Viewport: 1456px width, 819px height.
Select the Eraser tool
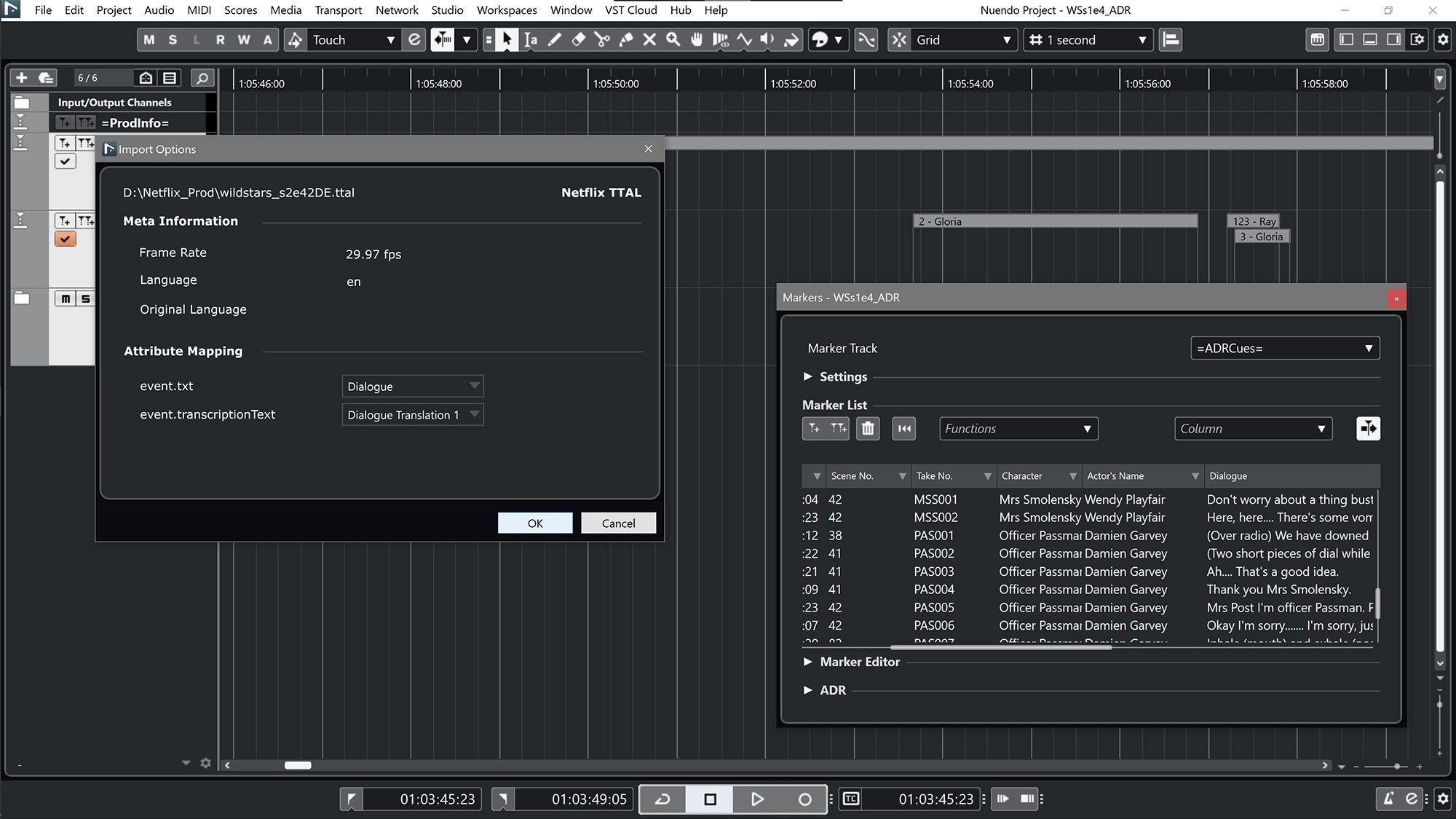click(578, 40)
